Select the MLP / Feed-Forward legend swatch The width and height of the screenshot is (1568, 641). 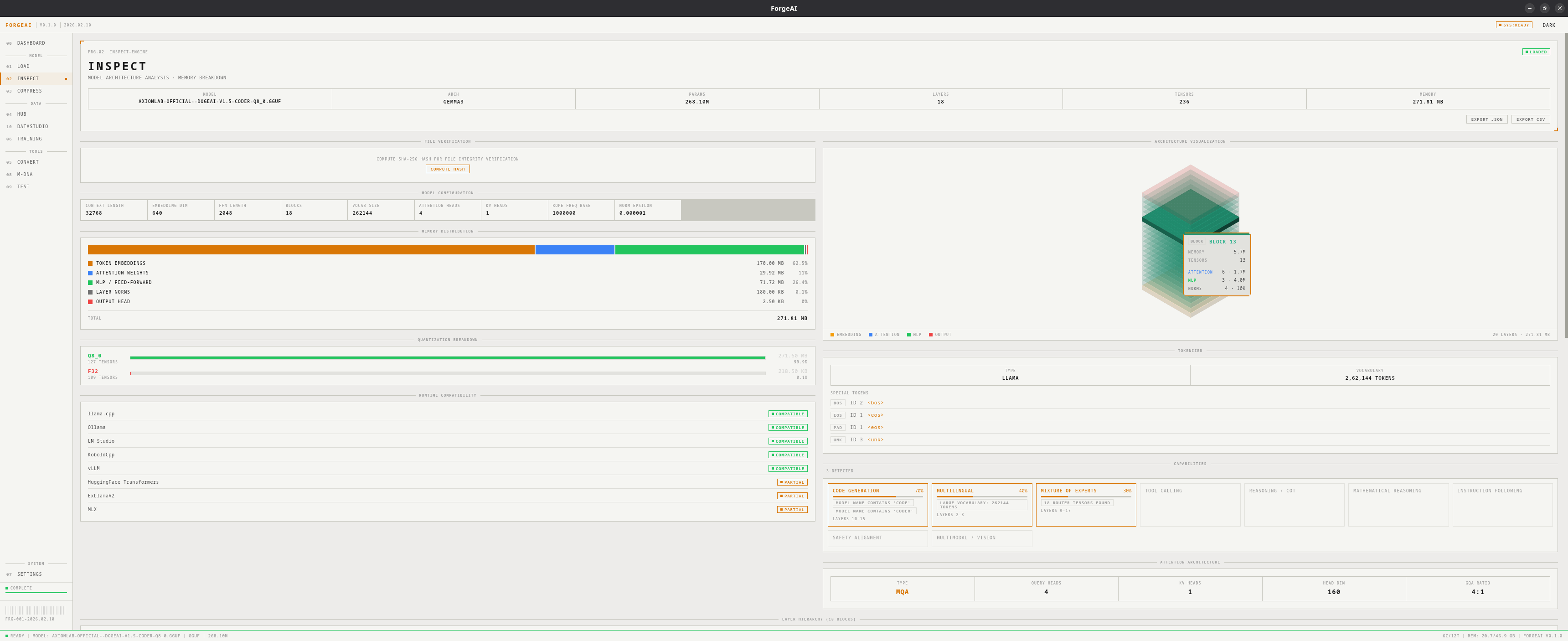(x=90, y=283)
